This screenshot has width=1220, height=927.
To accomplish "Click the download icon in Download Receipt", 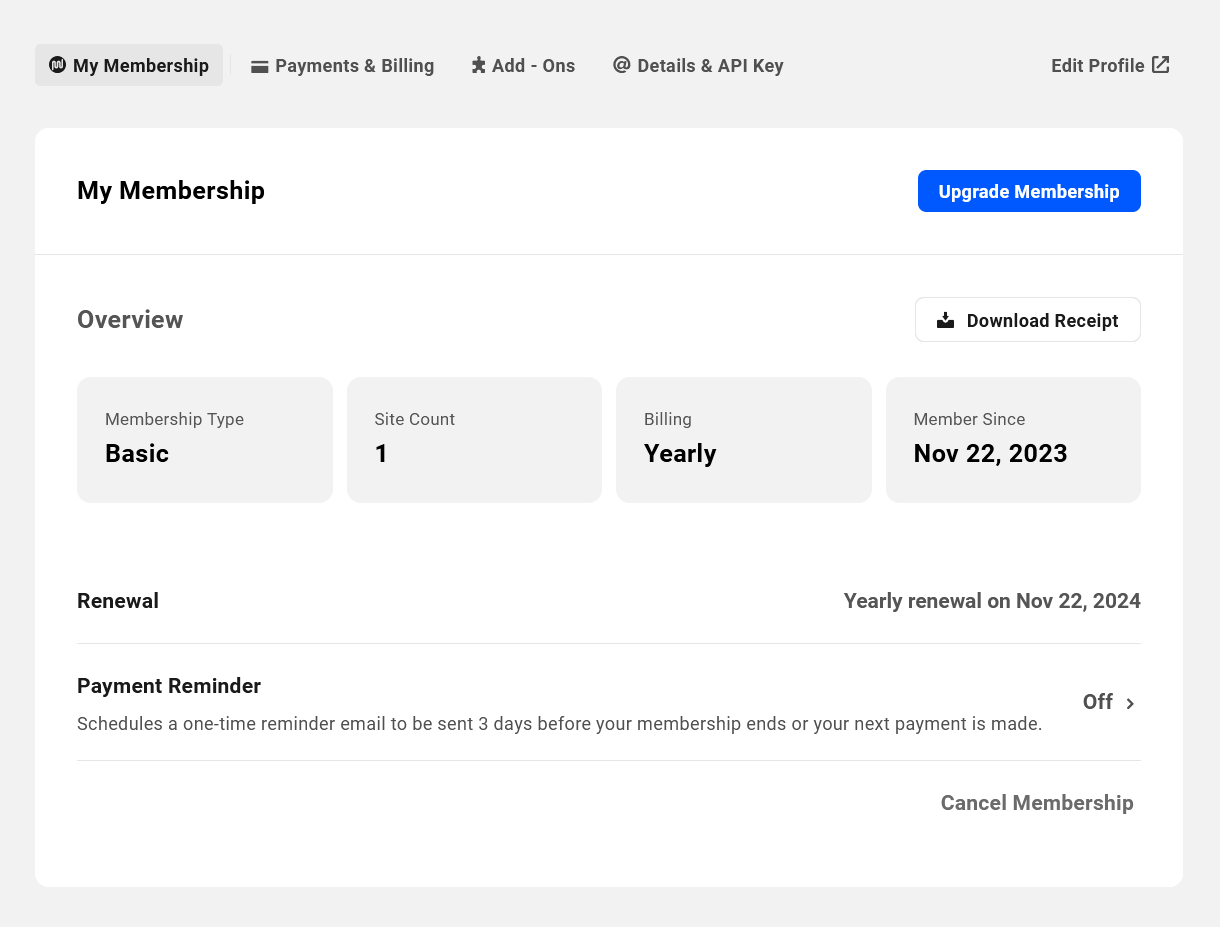I will (945, 320).
